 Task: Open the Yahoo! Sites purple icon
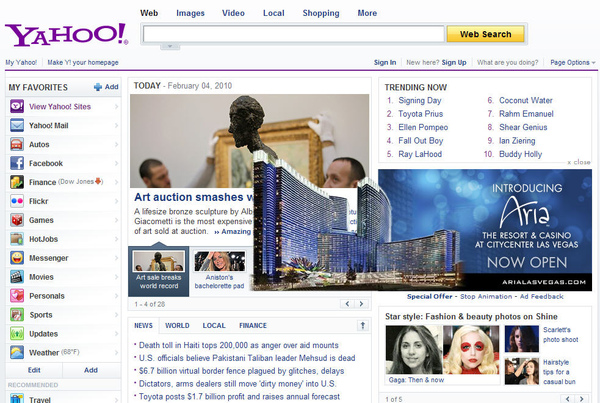pyautogui.click(x=17, y=106)
